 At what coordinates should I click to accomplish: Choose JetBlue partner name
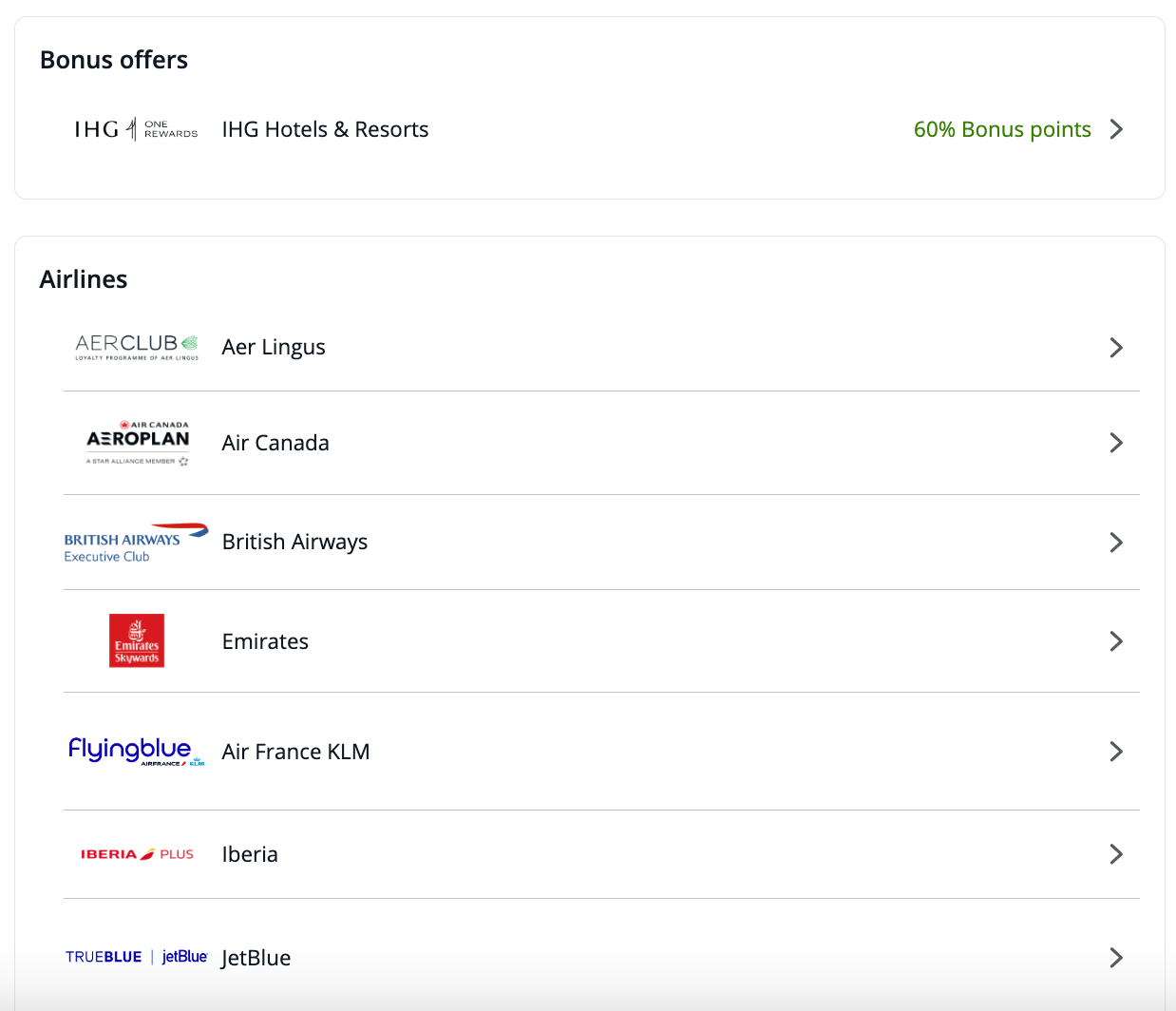[256, 958]
